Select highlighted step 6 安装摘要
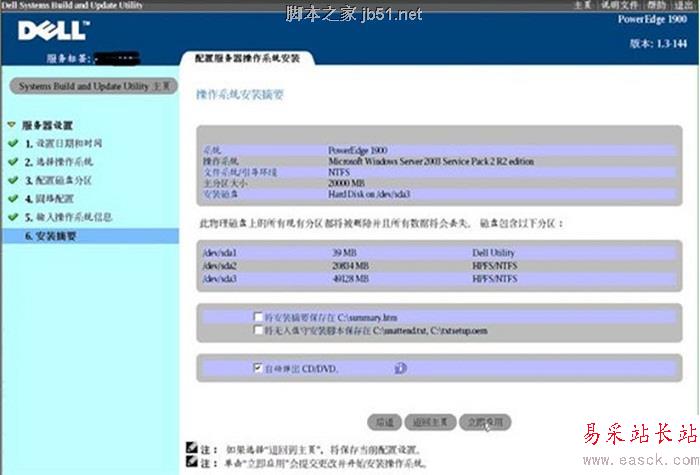The height and width of the screenshot is (475, 700). [x=91, y=236]
